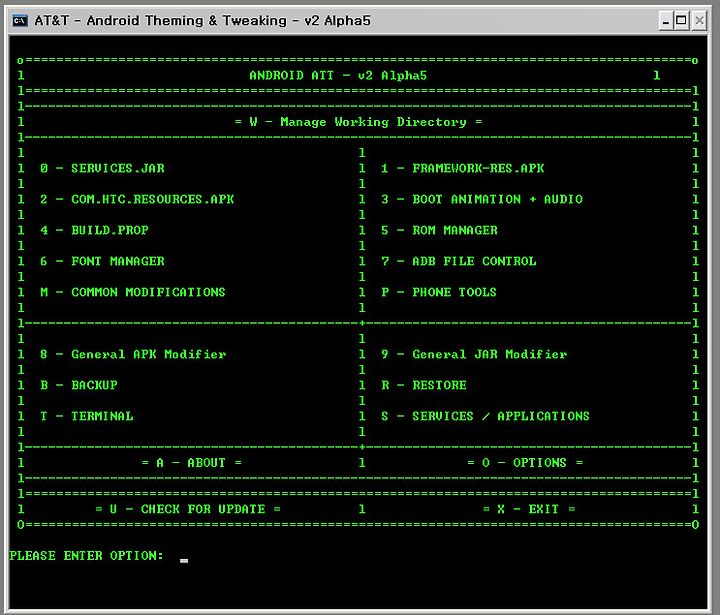Click the '1 - FRAMEWORK-RES.APK' option
Screen dimensions: 720x615
pos(462,169)
